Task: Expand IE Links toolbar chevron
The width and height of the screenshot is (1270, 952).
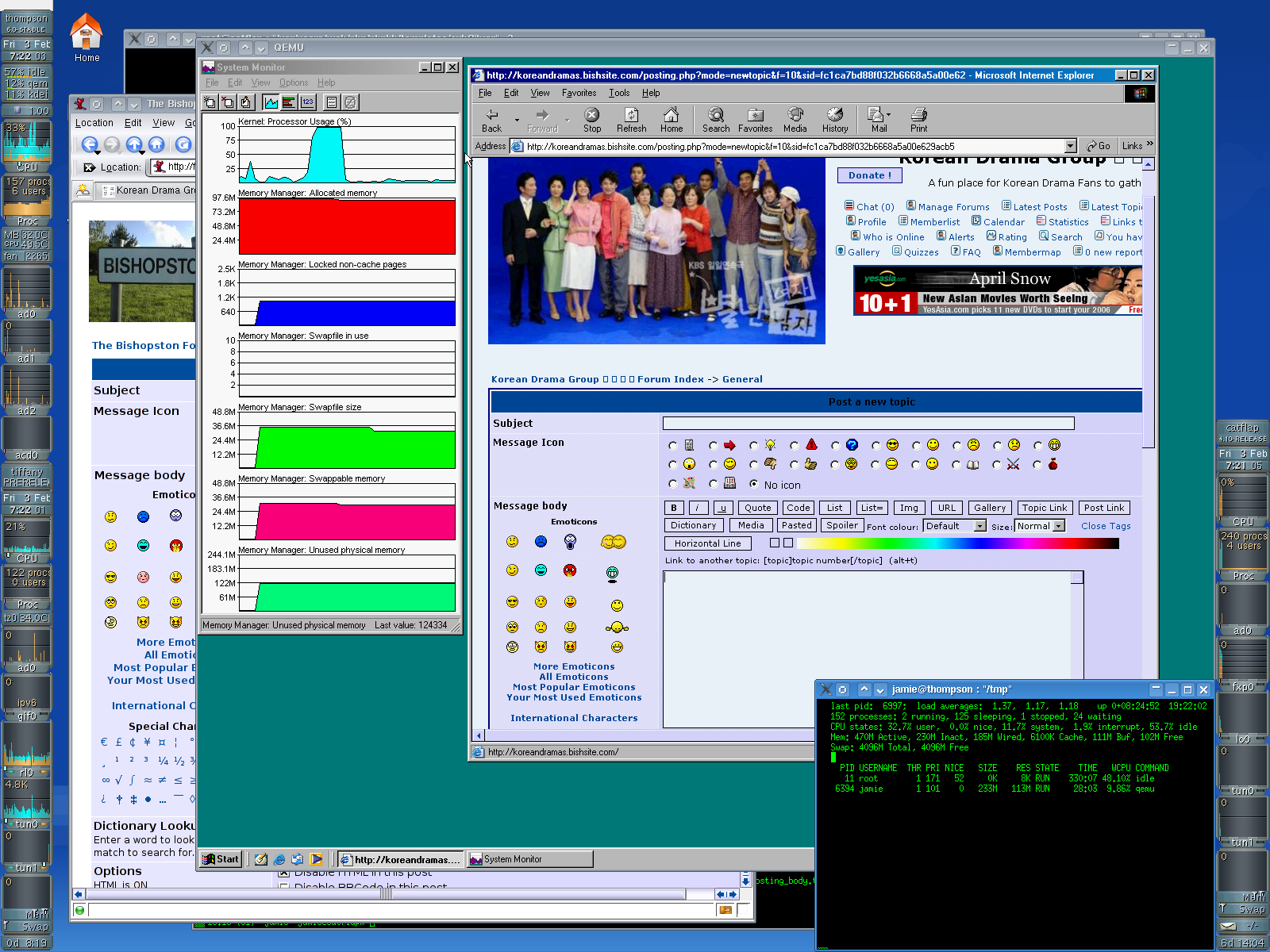Action: (x=1149, y=144)
